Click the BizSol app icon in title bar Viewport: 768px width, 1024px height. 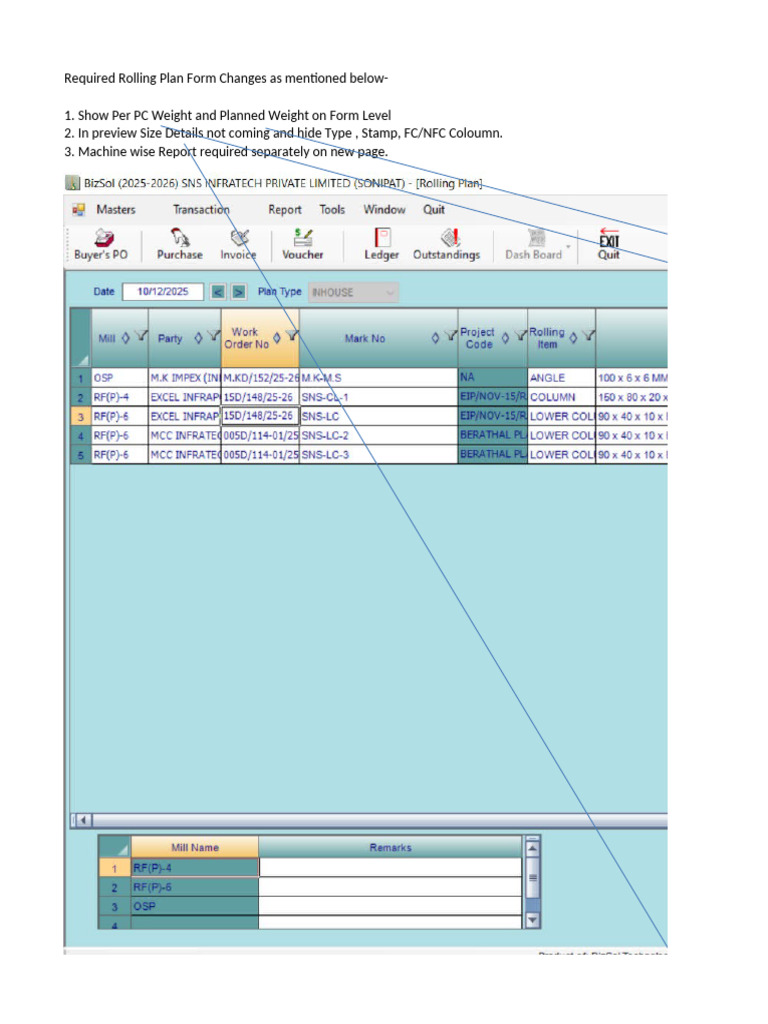click(72, 183)
